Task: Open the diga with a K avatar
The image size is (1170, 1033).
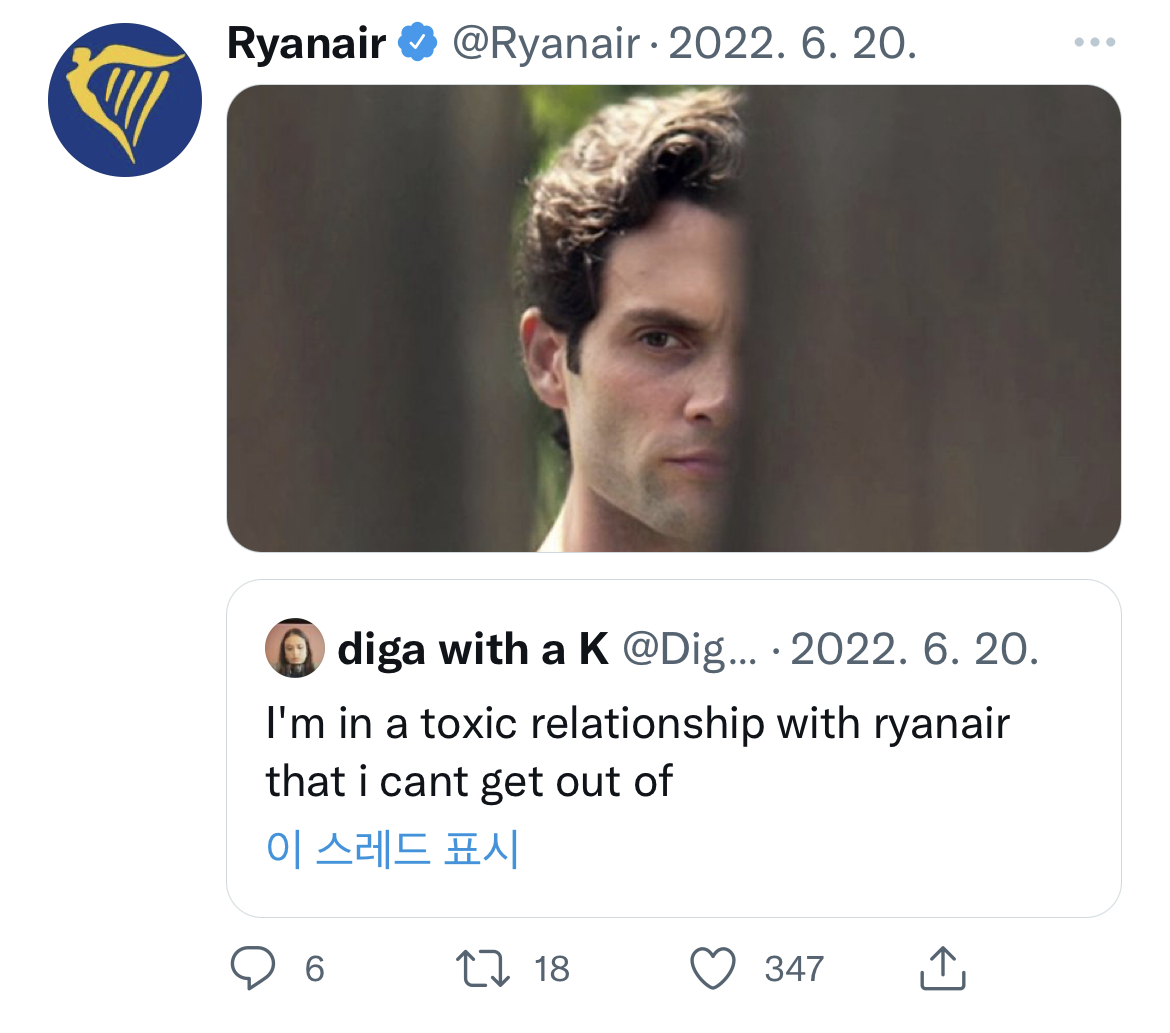Action: coord(295,648)
